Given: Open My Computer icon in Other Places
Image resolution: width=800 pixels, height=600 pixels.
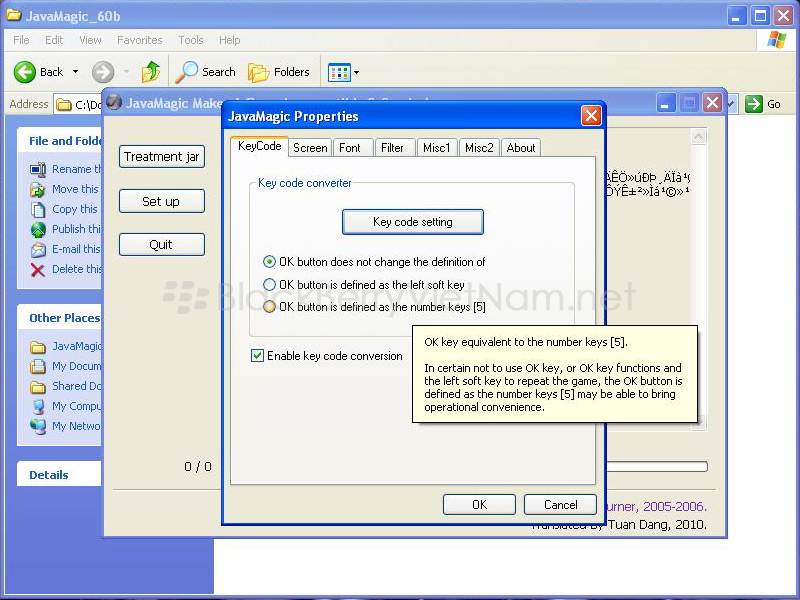Looking at the screenshot, I should [x=38, y=407].
